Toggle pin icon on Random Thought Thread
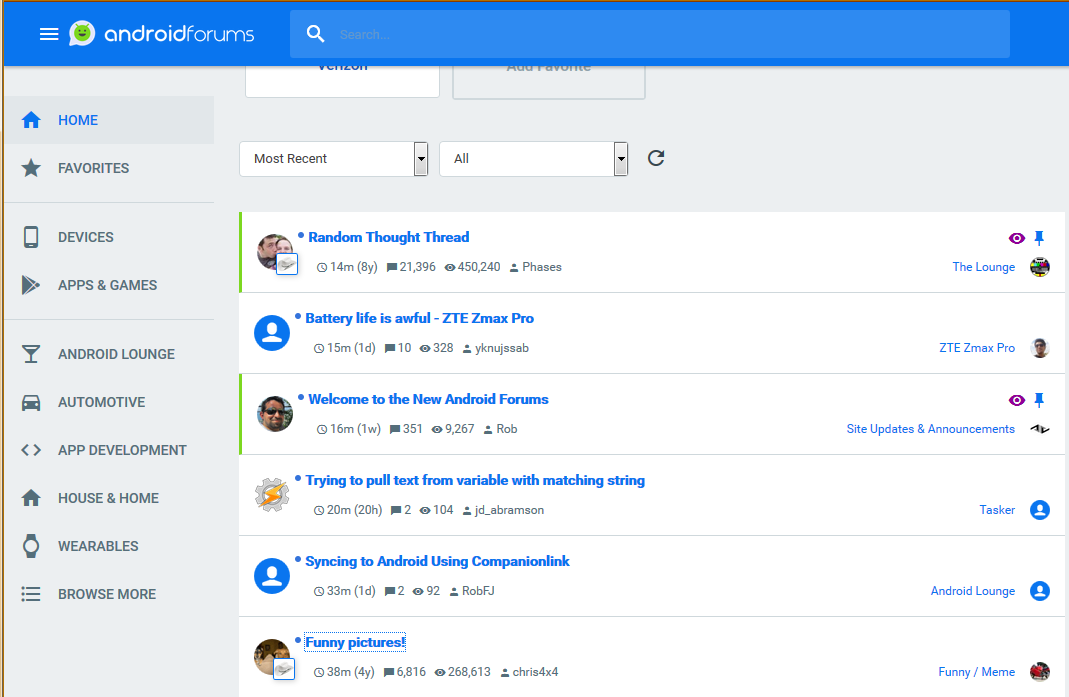1069x697 pixels. (x=1039, y=238)
